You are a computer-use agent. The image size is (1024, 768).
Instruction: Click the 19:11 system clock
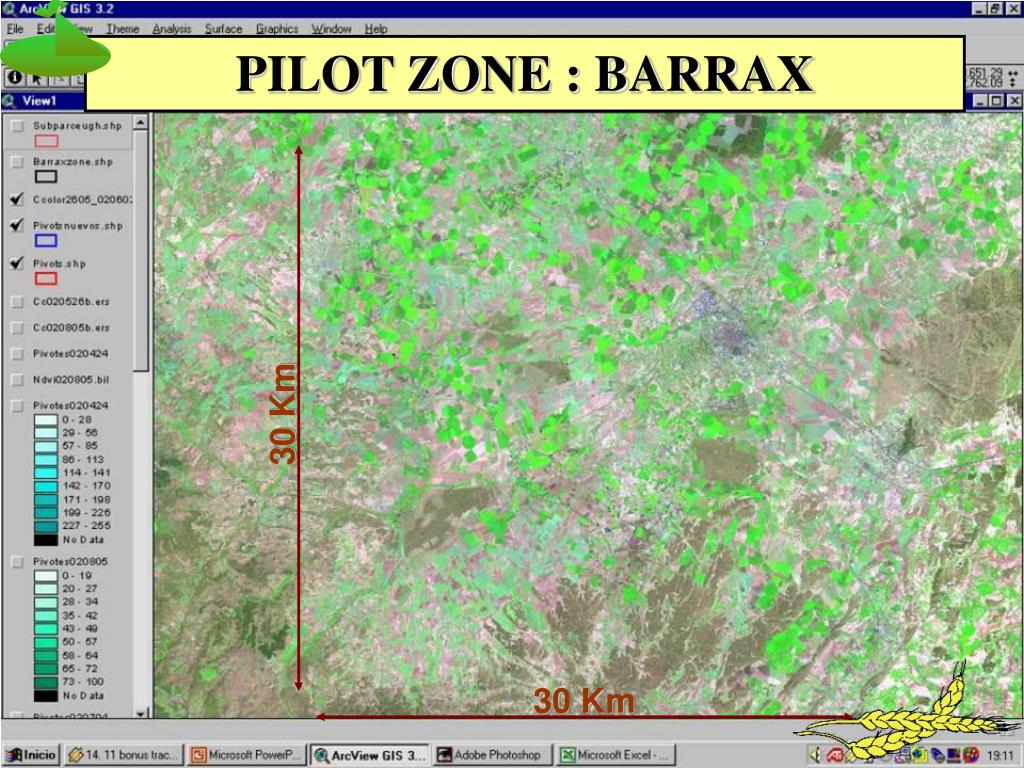1000,755
